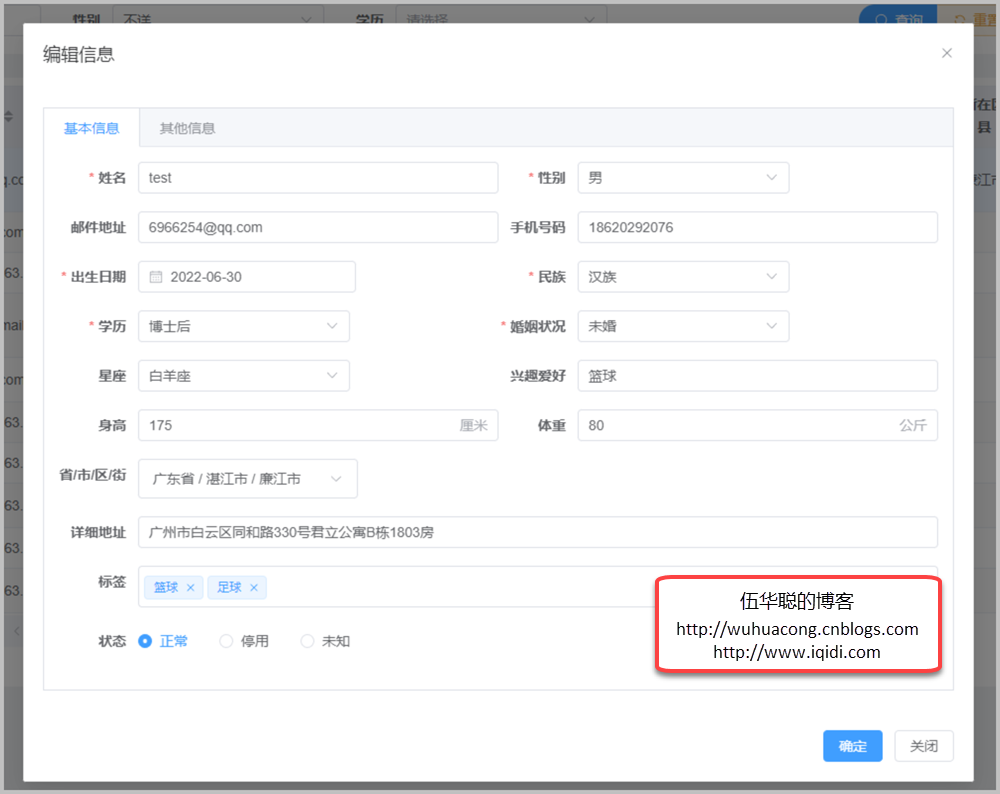Remove the 足球 tag via its x icon
Viewport: 1000px width, 794px height.
coord(254,588)
